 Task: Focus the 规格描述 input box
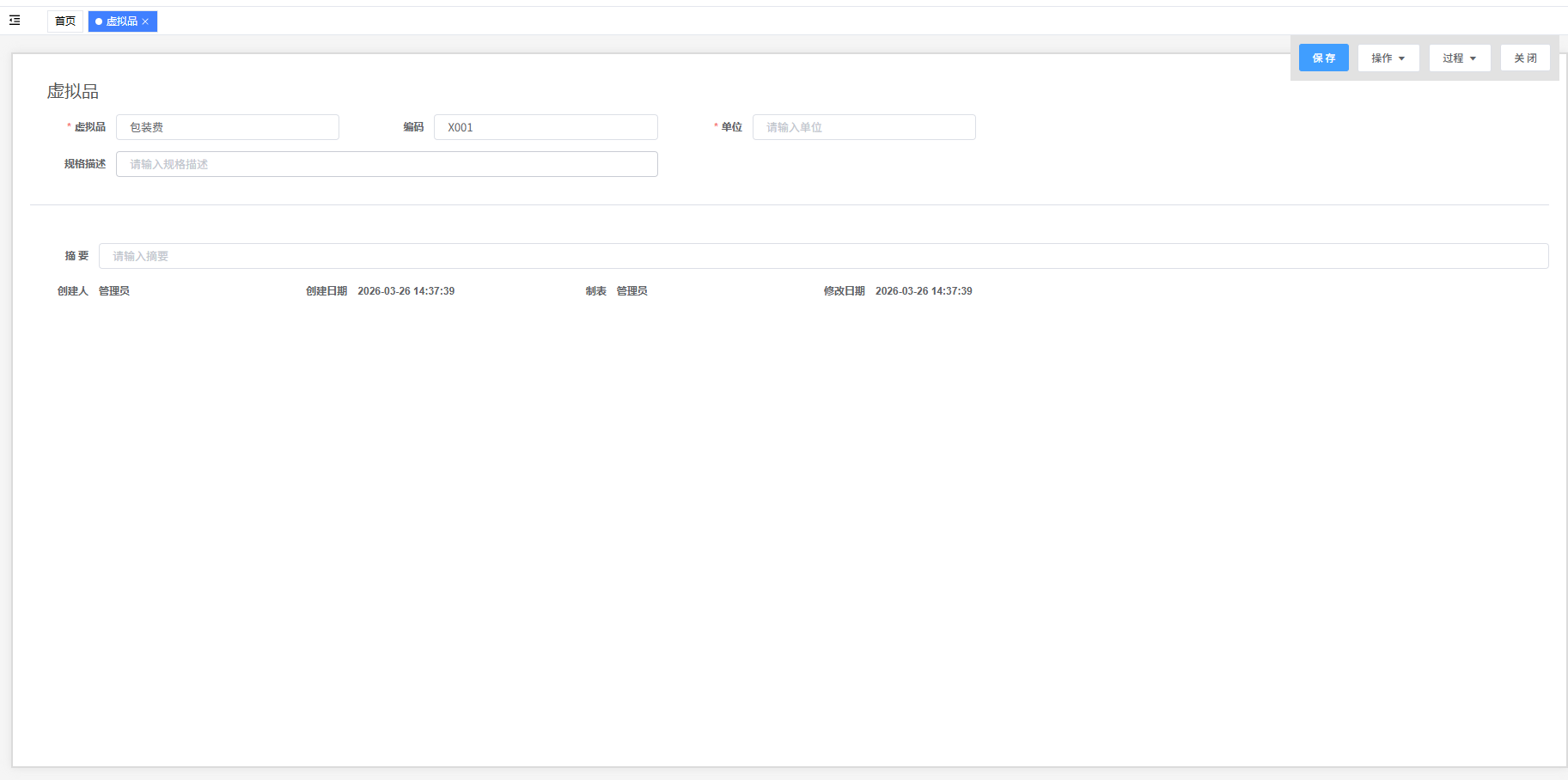click(387, 164)
